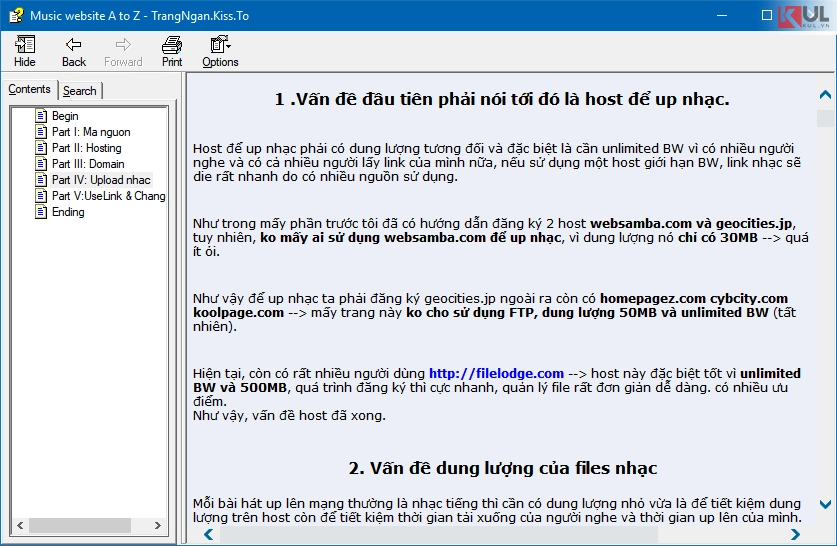Click contents pane right scroll arrow

click(157, 525)
